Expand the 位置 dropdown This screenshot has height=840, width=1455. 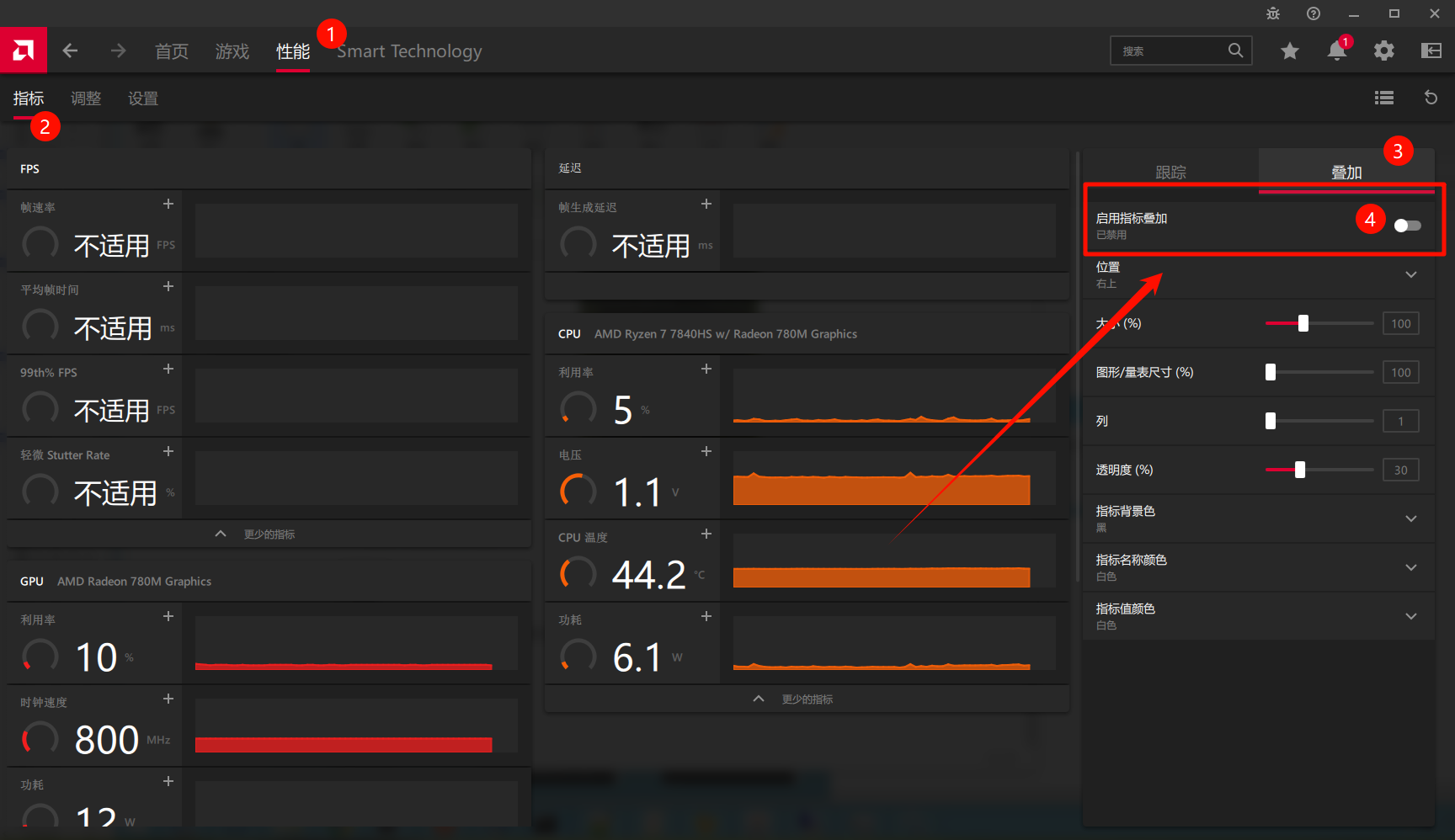click(1410, 274)
